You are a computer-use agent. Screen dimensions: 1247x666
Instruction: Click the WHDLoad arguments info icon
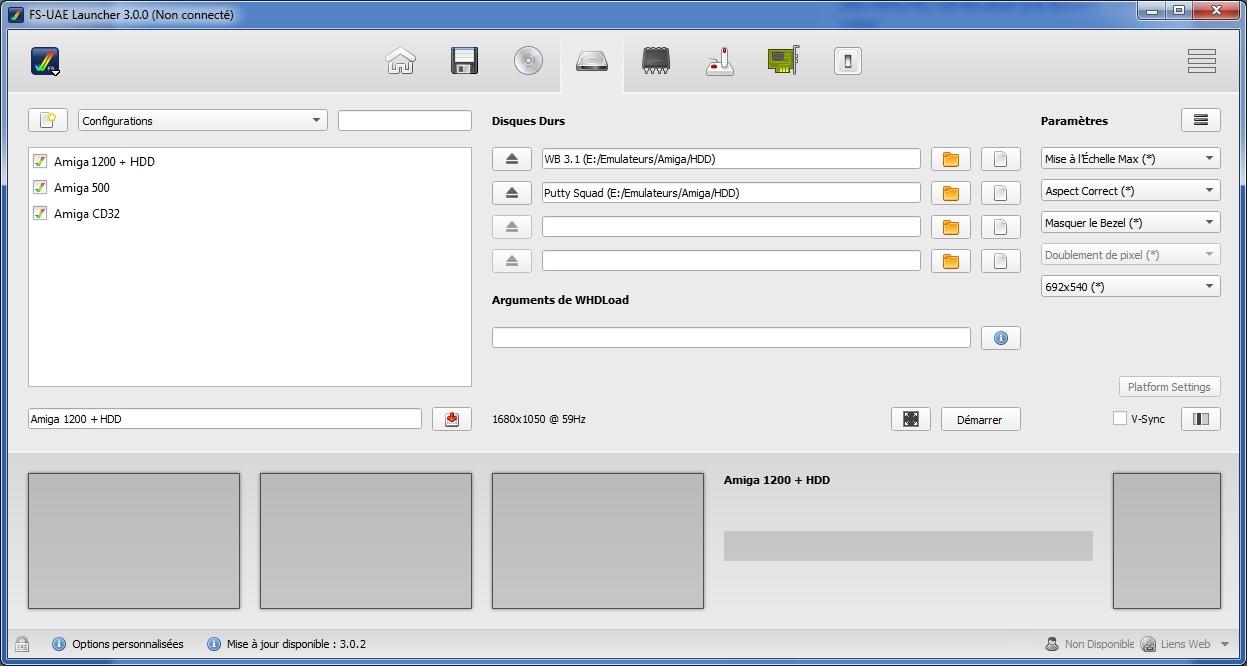pos(1000,338)
